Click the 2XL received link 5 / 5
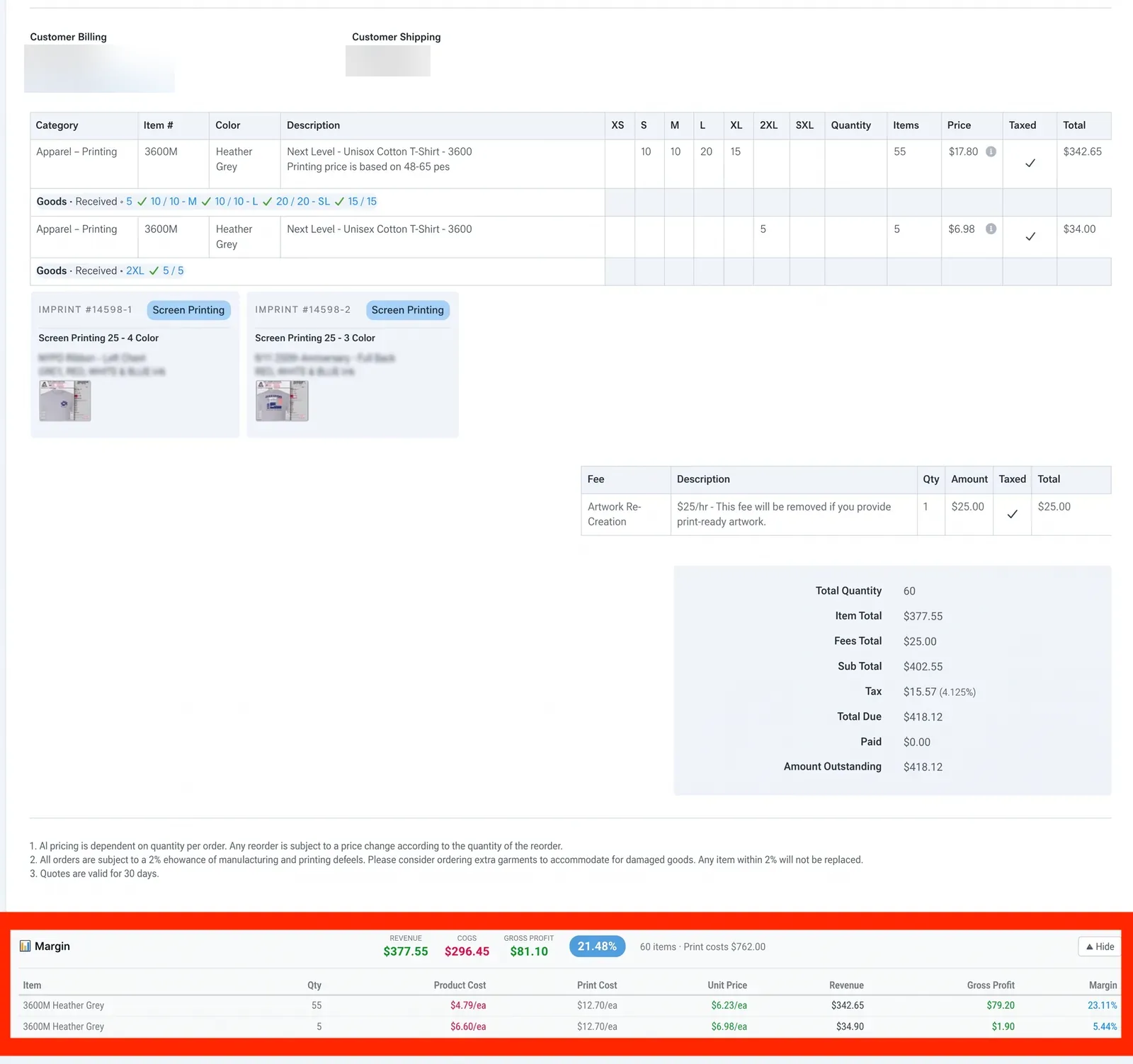 click(x=173, y=270)
